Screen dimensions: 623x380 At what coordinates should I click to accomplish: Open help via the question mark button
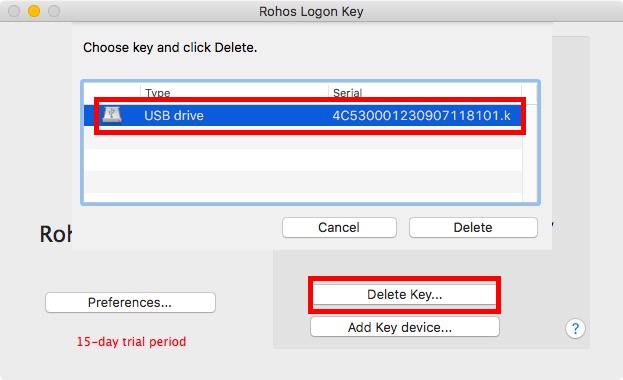click(x=575, y=328)
